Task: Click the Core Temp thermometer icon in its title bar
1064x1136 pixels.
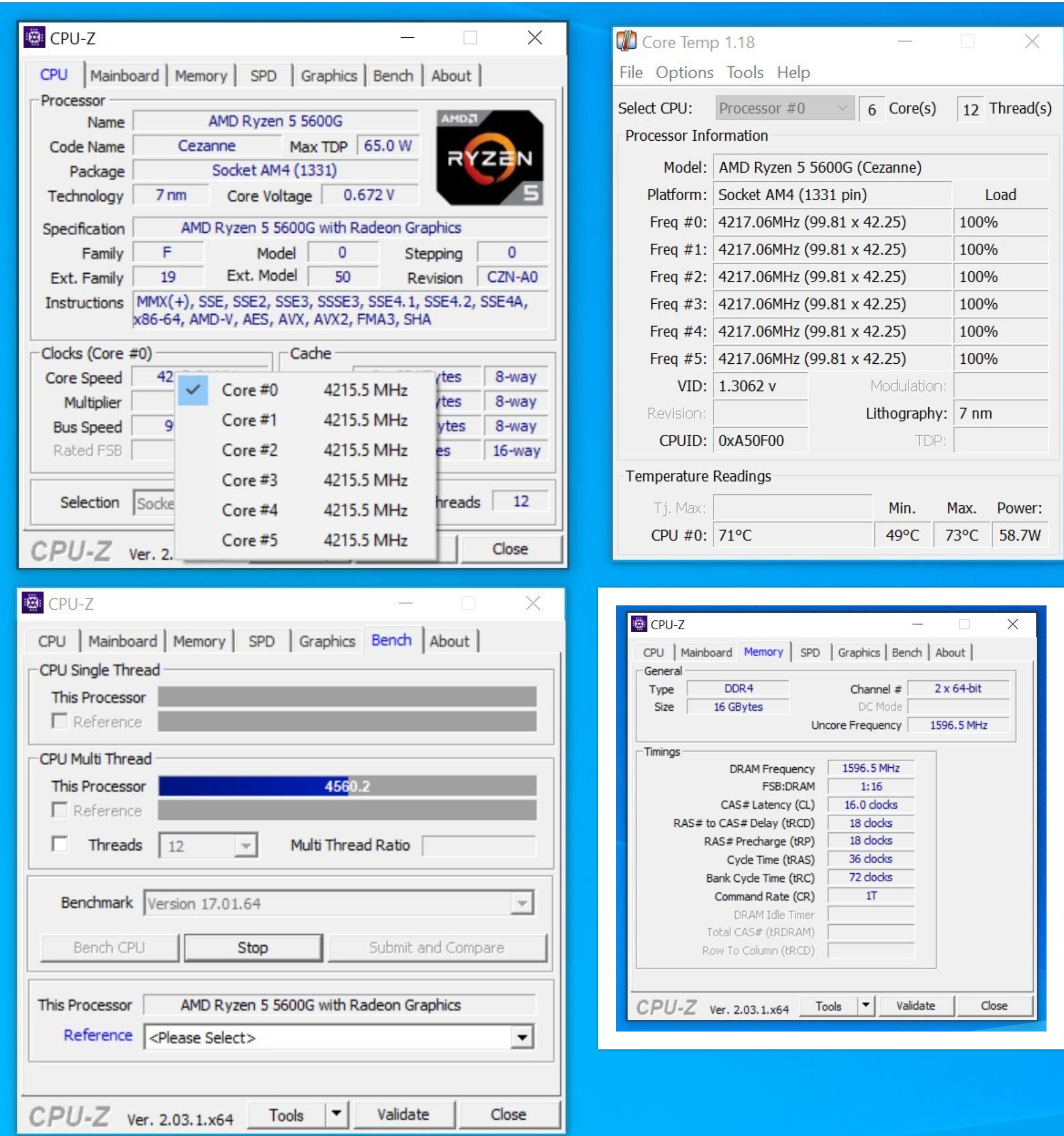Action: [626, 41]
